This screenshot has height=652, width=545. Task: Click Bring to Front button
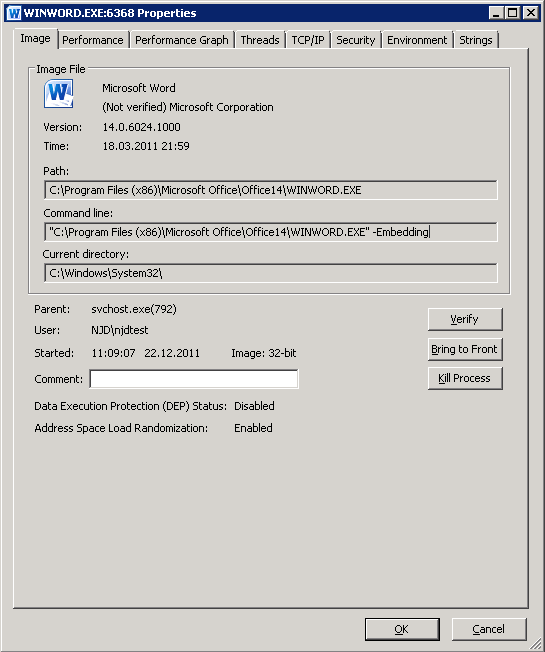click(x=465, y=349)
